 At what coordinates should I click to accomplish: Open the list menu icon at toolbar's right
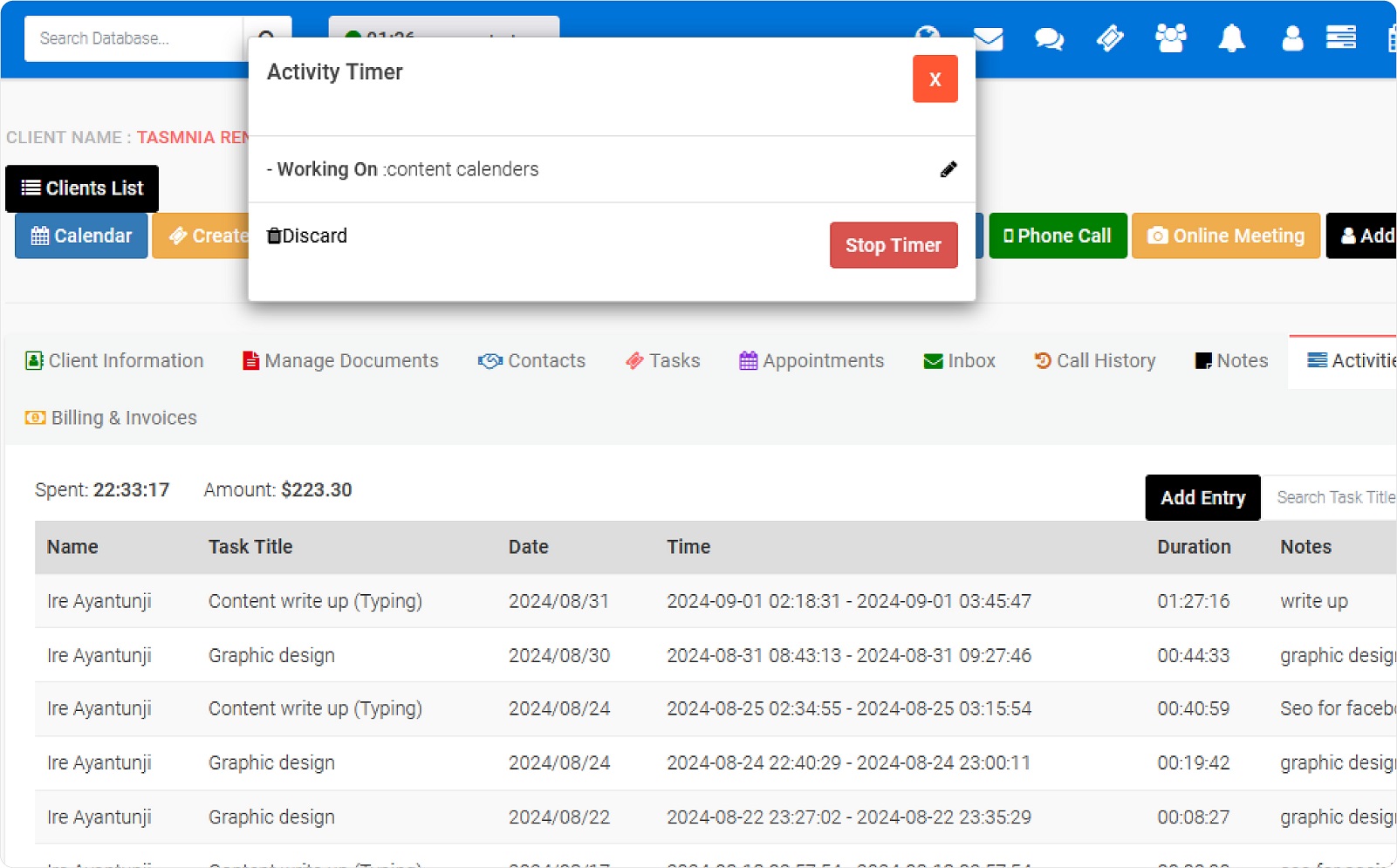pyautogui.click(x=1341, y=38)
